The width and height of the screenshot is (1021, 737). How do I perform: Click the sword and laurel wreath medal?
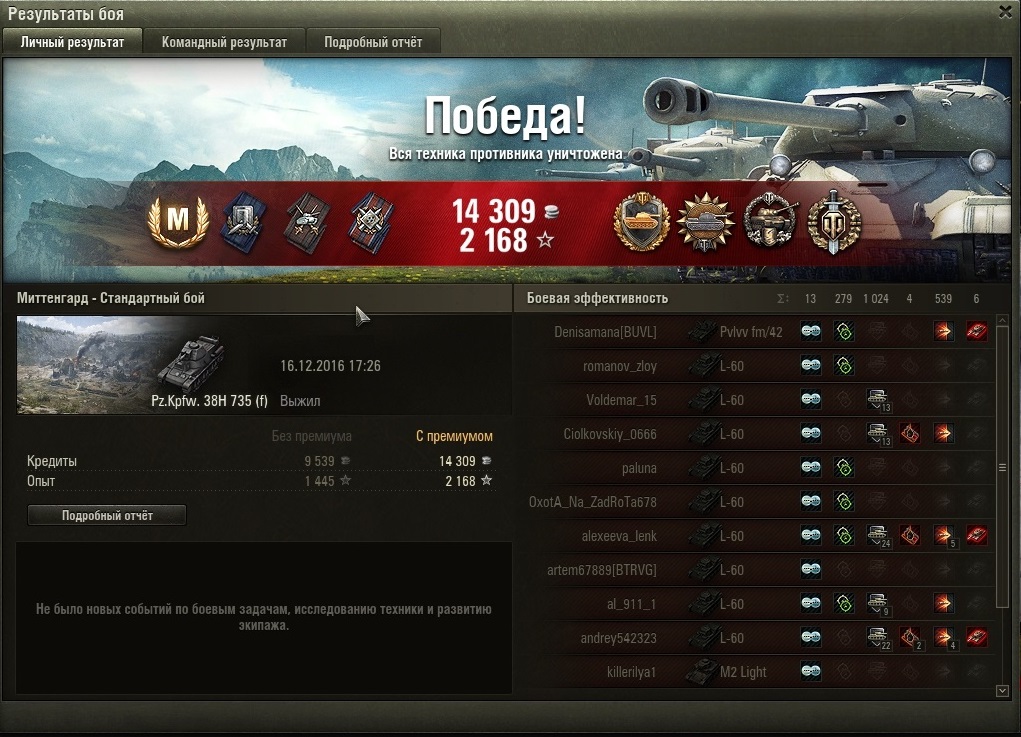pyautogui.click(x=833, y=223)
